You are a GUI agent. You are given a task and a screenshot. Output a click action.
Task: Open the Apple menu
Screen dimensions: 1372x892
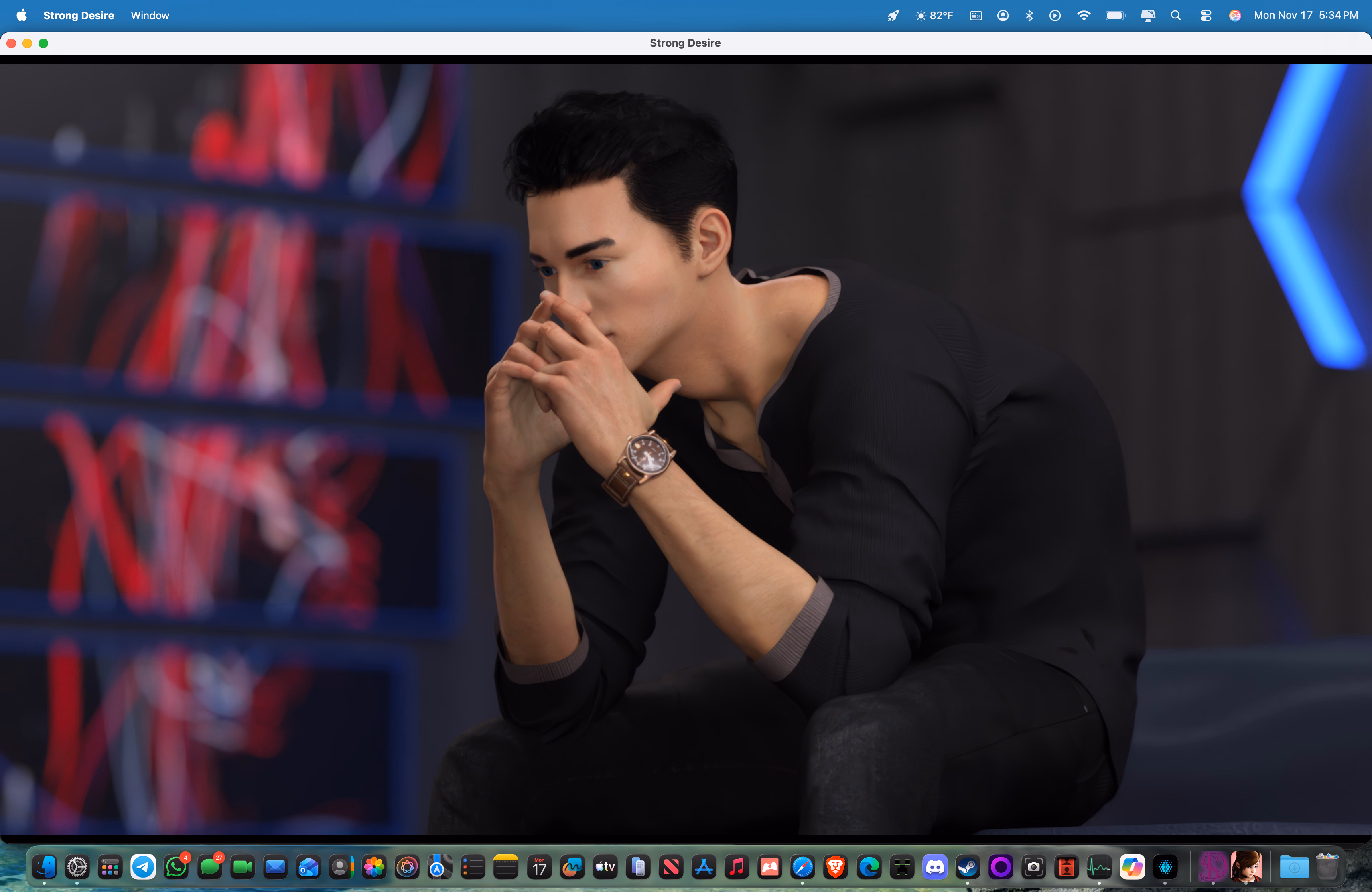21,16
